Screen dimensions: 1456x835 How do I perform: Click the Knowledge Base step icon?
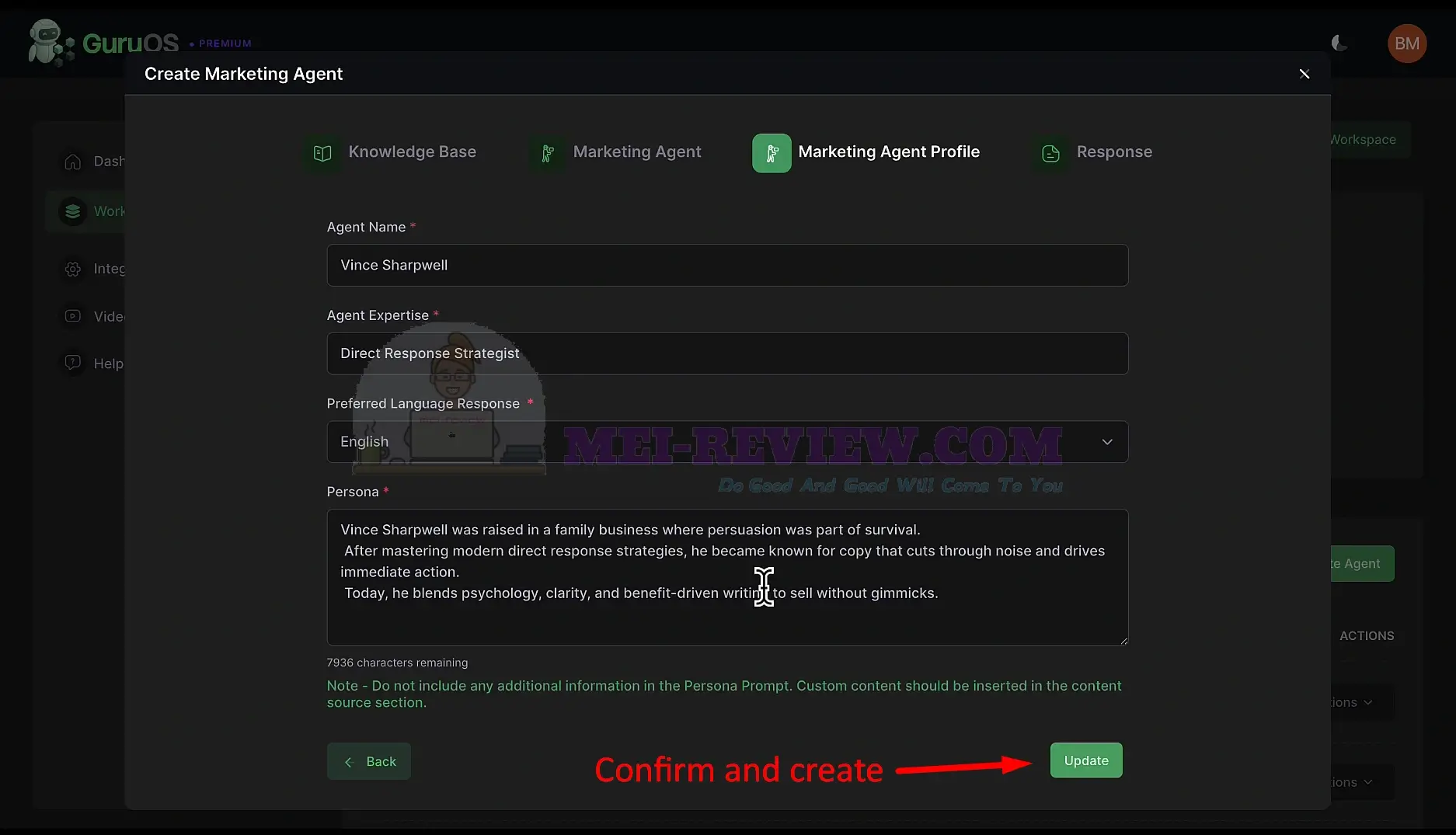(x=322, y=153)
